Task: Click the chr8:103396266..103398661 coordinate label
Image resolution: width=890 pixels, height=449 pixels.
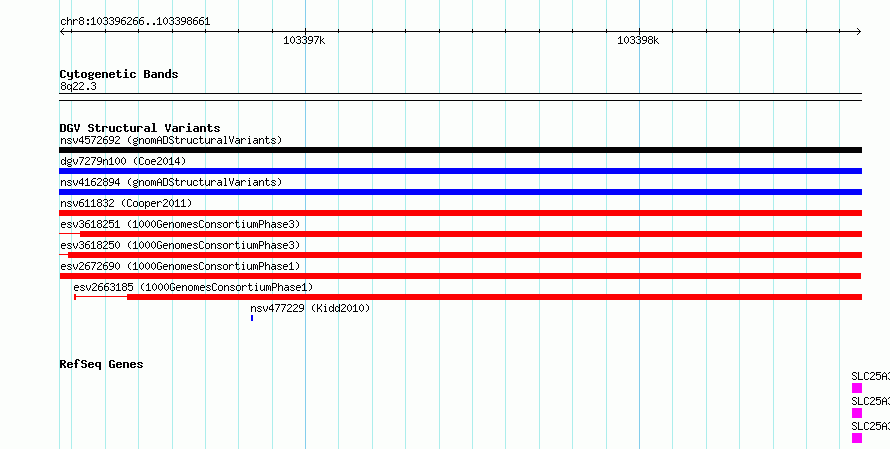Action: pyautogui.click(x=135, y=22)
